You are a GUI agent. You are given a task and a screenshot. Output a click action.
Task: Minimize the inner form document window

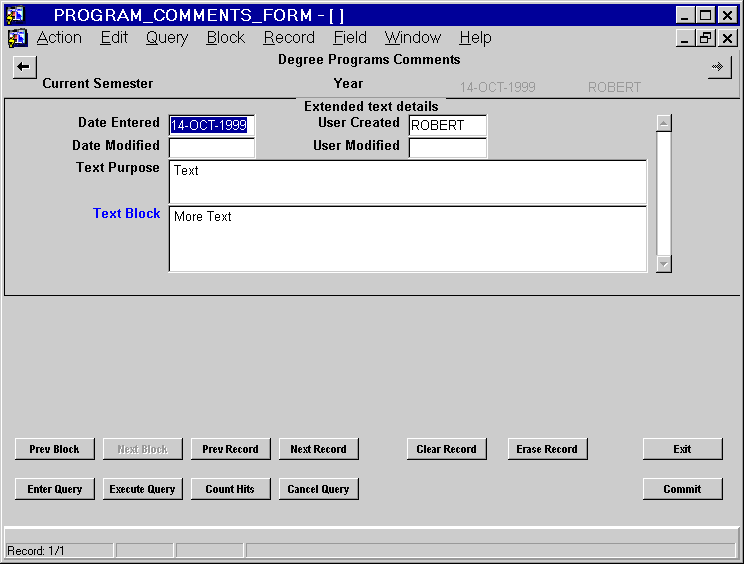point(685,38)
